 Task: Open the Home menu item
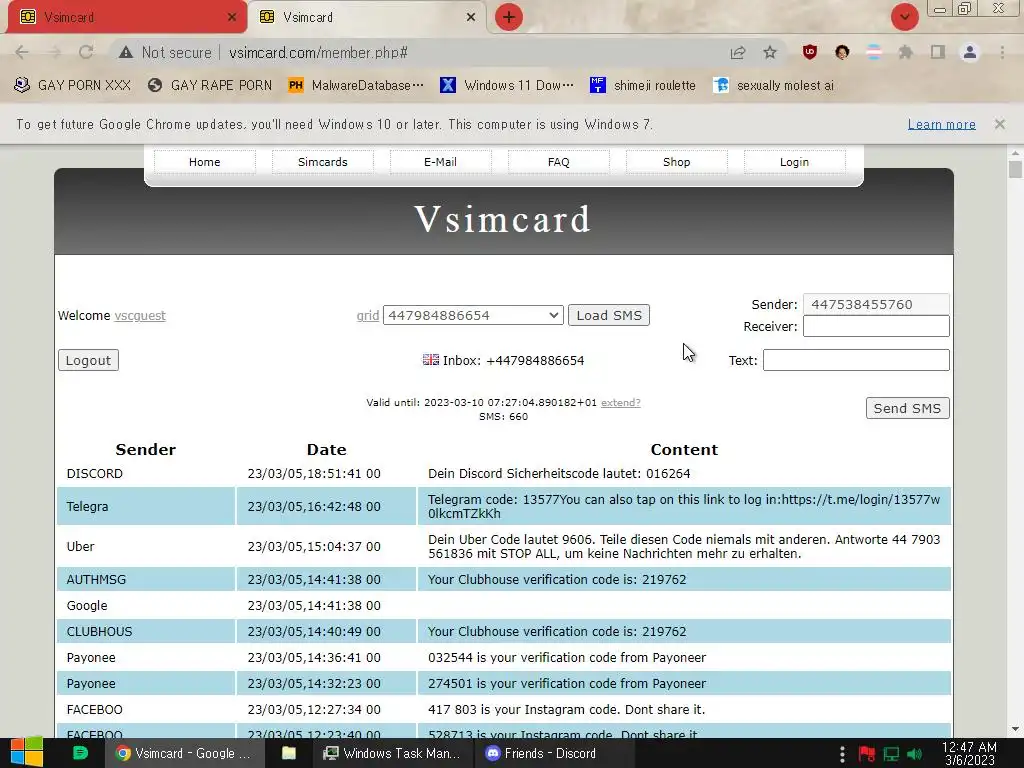204,162
